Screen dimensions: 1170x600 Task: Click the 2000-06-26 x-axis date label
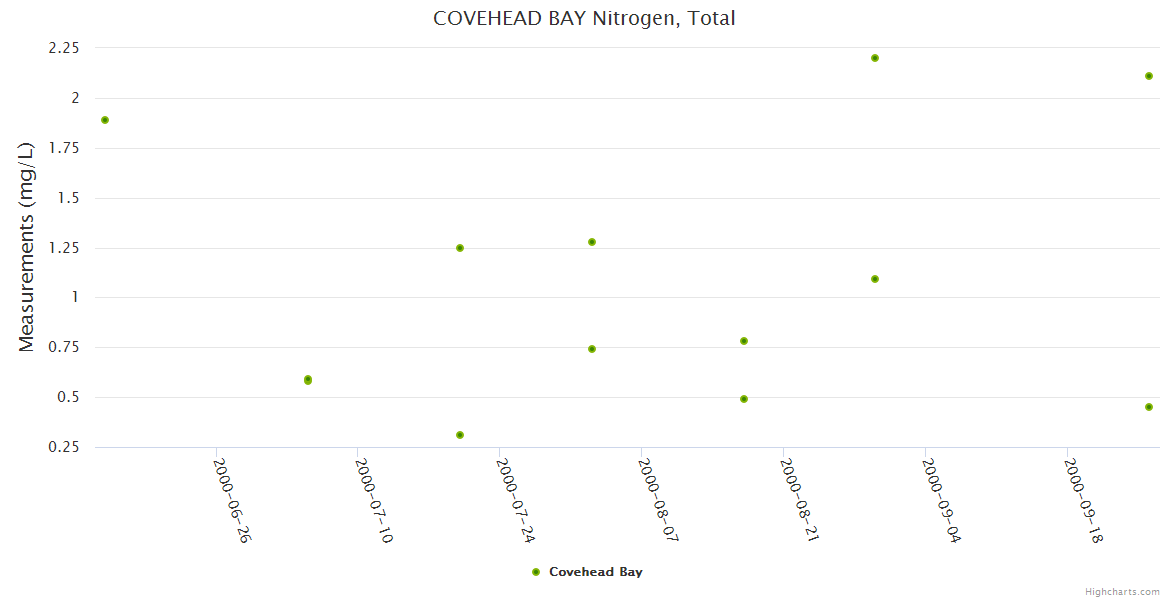coord(231,500)
